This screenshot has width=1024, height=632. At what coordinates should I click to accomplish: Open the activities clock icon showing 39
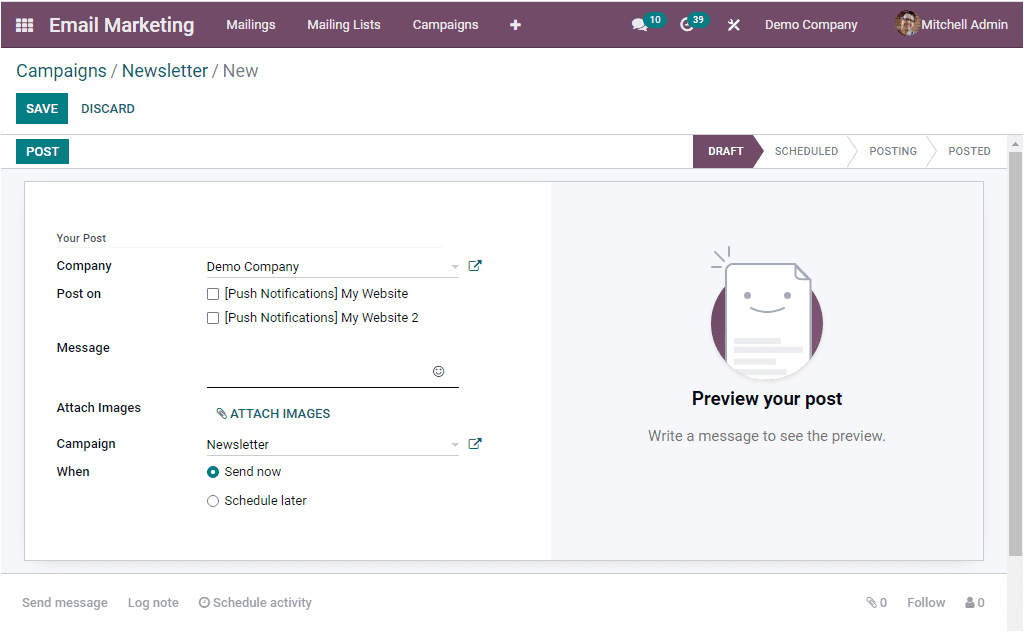pyautogui.click(x=686, y=24)
